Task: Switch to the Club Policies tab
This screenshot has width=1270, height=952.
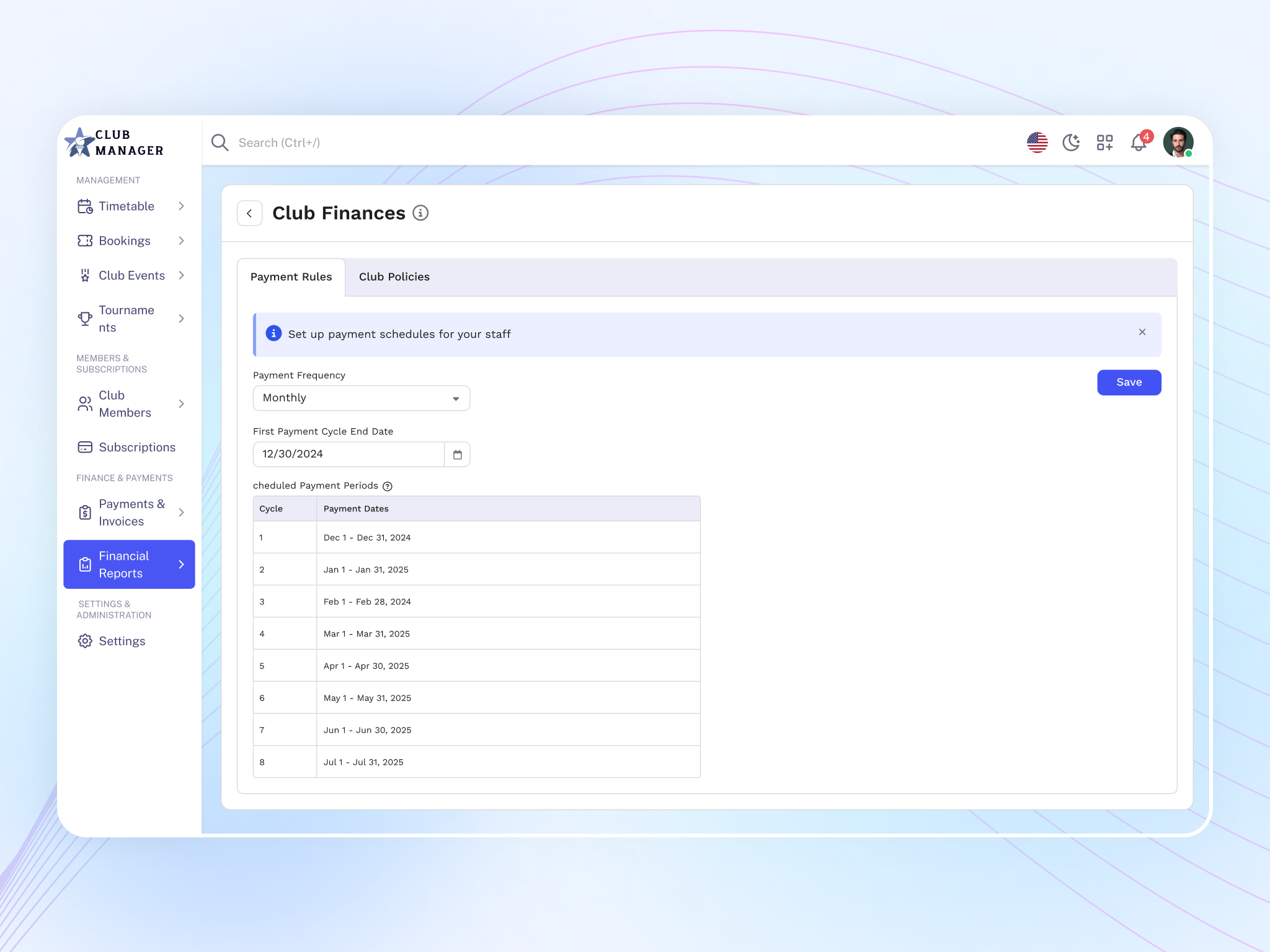Action: (x=394, y=277)
